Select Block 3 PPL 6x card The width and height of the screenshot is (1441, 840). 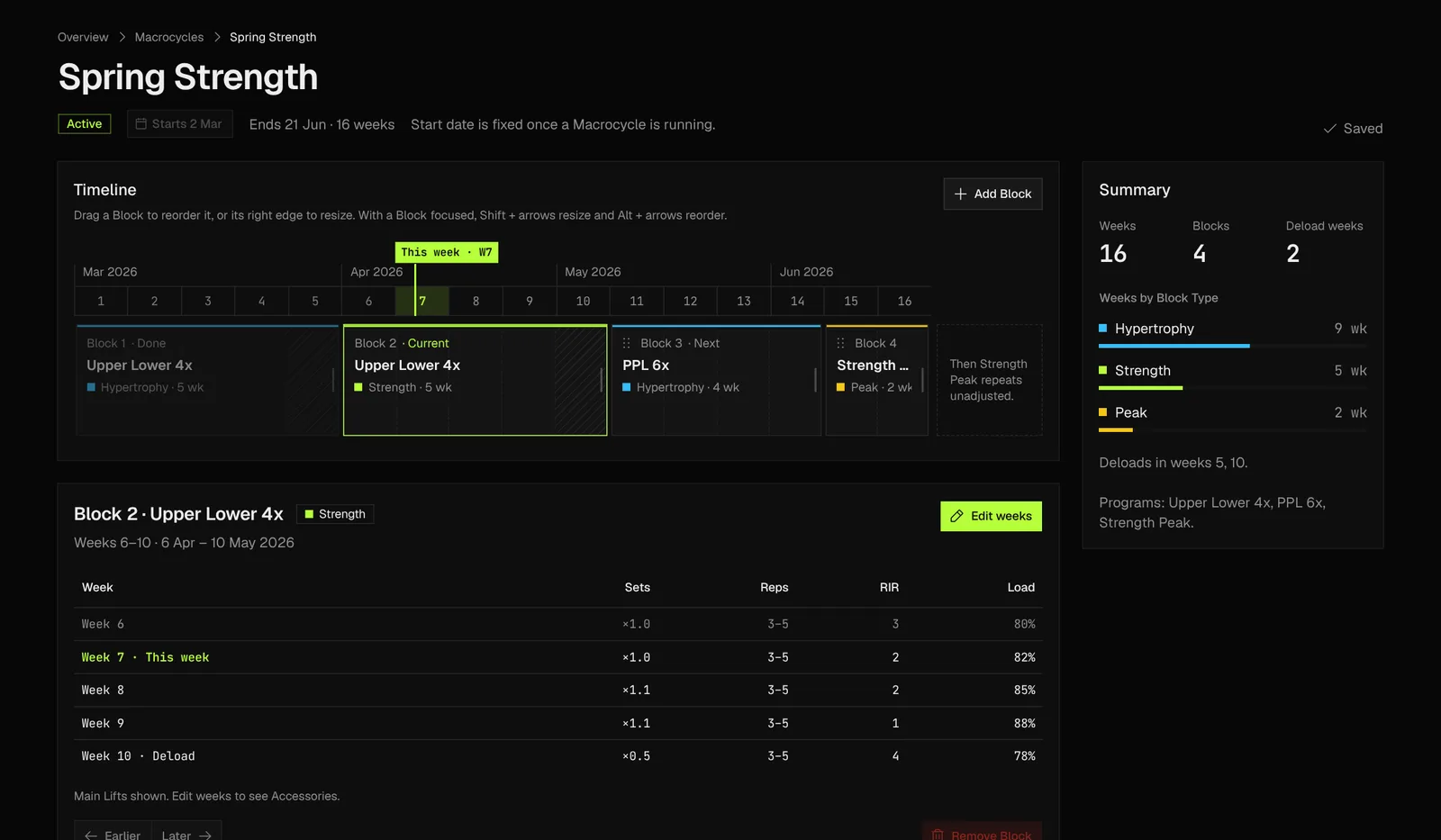point(717,380)
